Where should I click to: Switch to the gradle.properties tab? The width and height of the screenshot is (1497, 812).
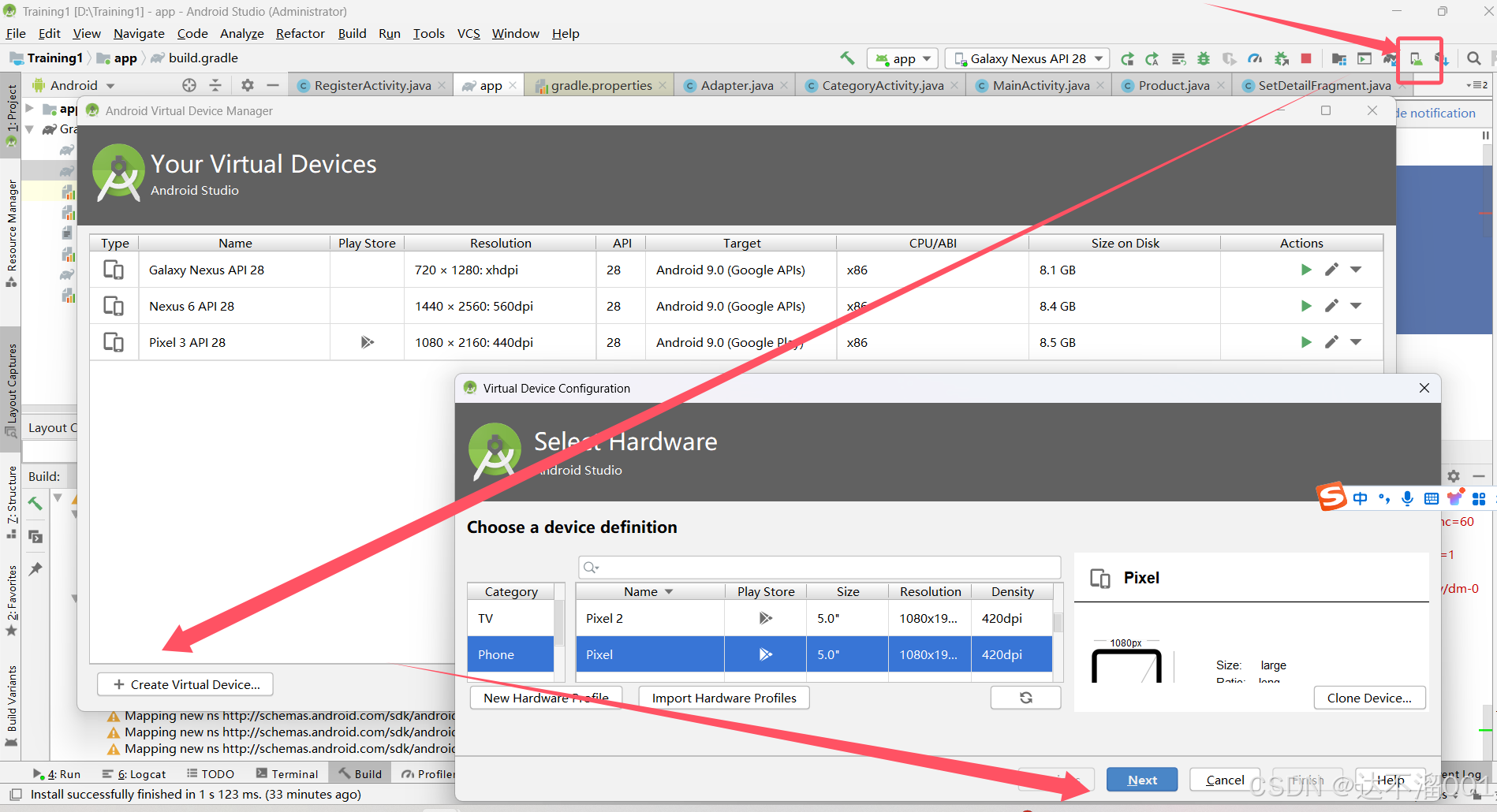(x=601, y=85)
